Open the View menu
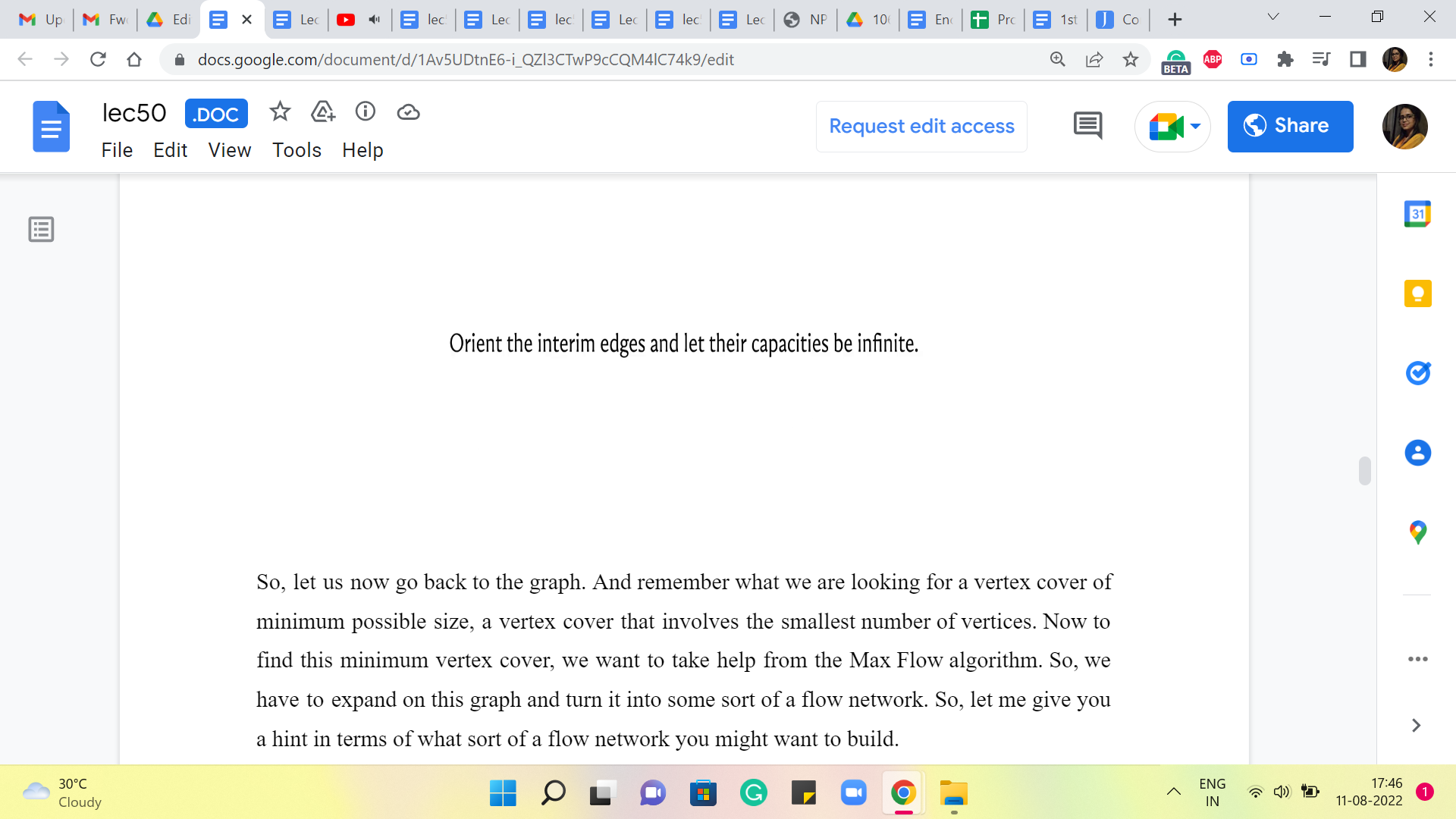1456x819 pixels. (229, 150)
